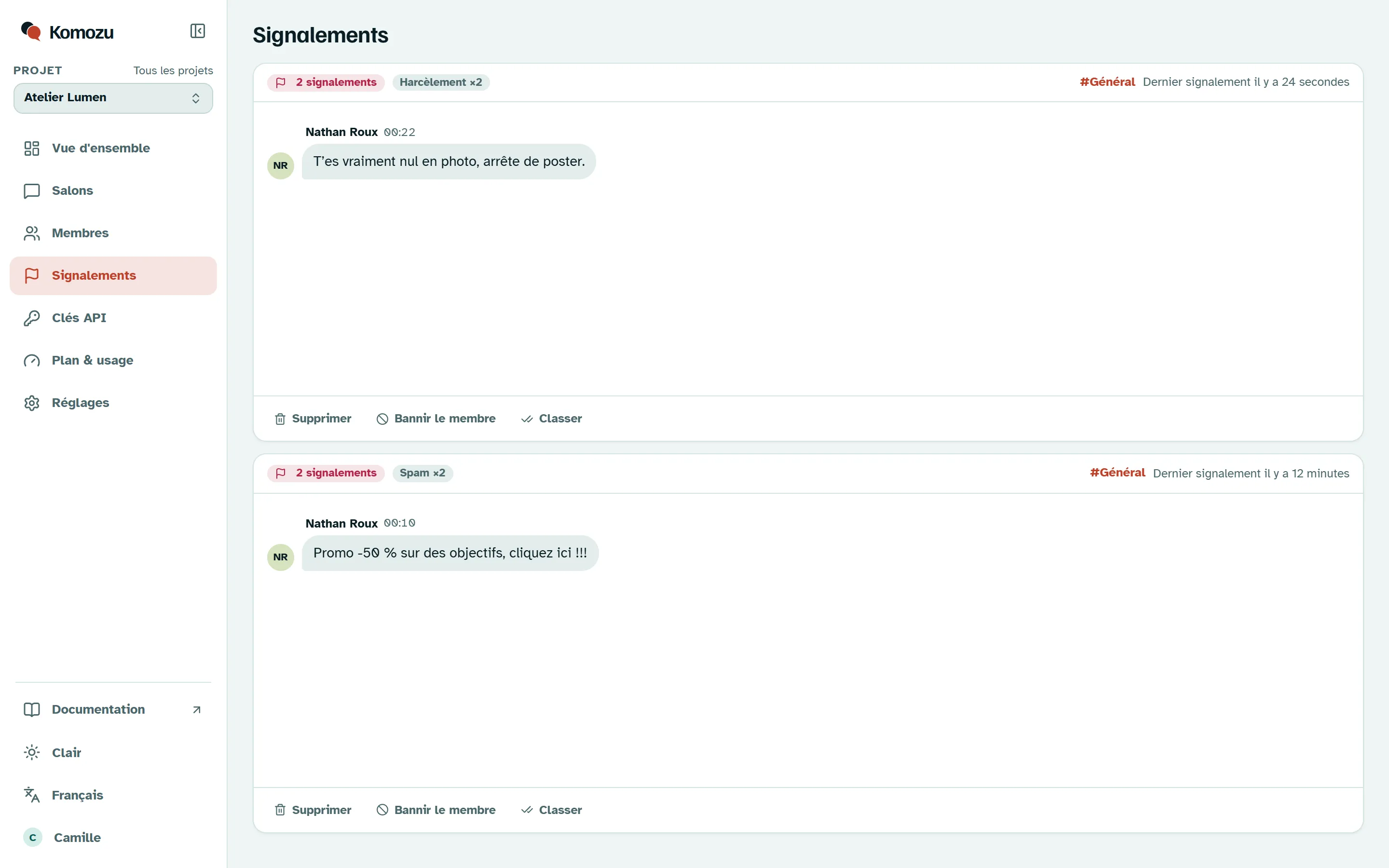The width and height of the screenshot is (1389, 868).
Task: Open the Atelier Lumen project selector
Action: (x=113, y=97)
